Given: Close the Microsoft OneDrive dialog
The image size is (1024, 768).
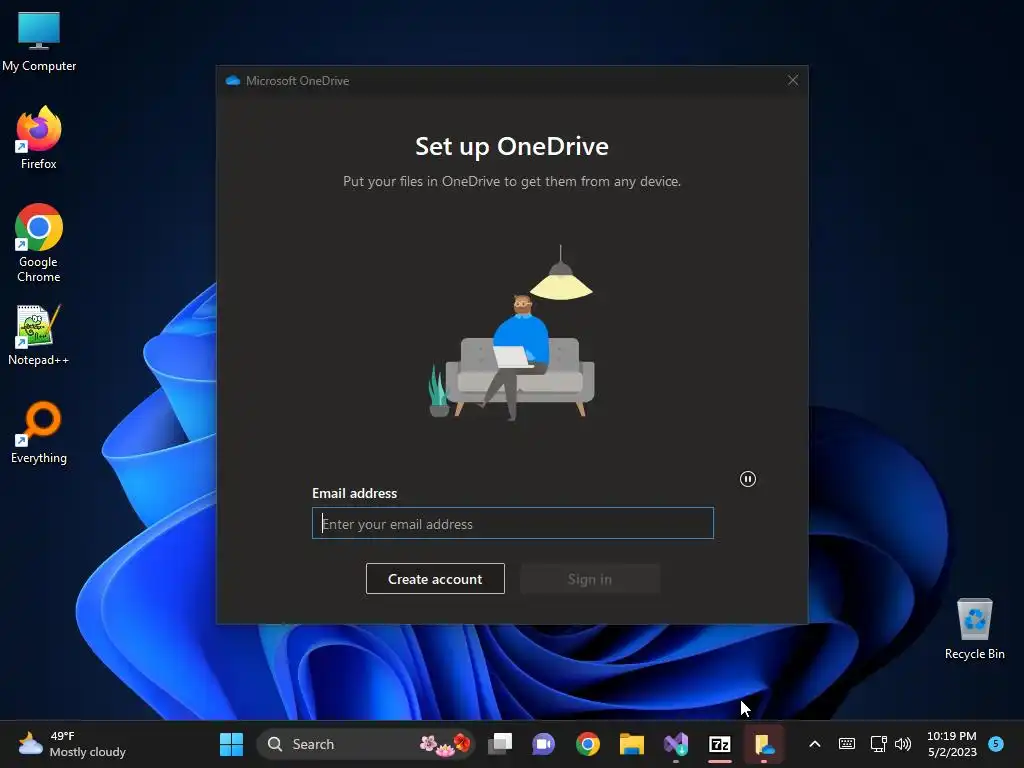Looking at the screenshot, I should [793, 80].
